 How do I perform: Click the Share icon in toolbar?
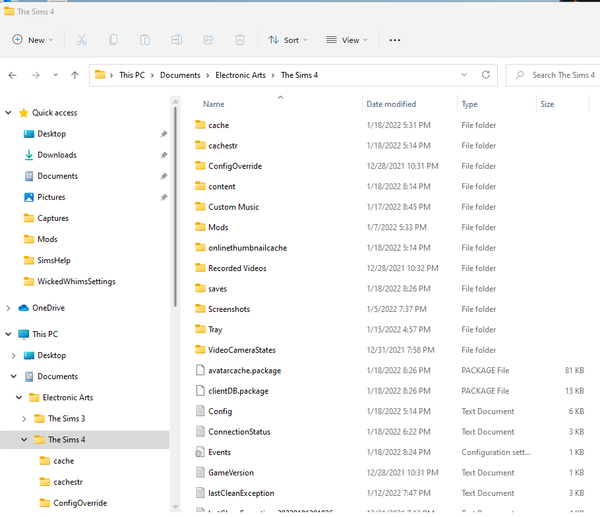pyautogui.click(x=208, y=40)
